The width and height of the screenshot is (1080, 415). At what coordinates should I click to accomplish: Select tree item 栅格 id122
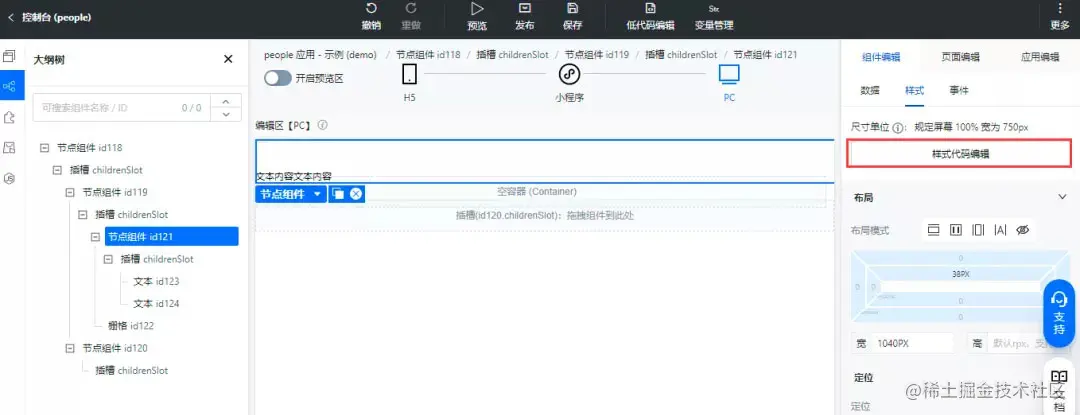[x=130, y=326]
